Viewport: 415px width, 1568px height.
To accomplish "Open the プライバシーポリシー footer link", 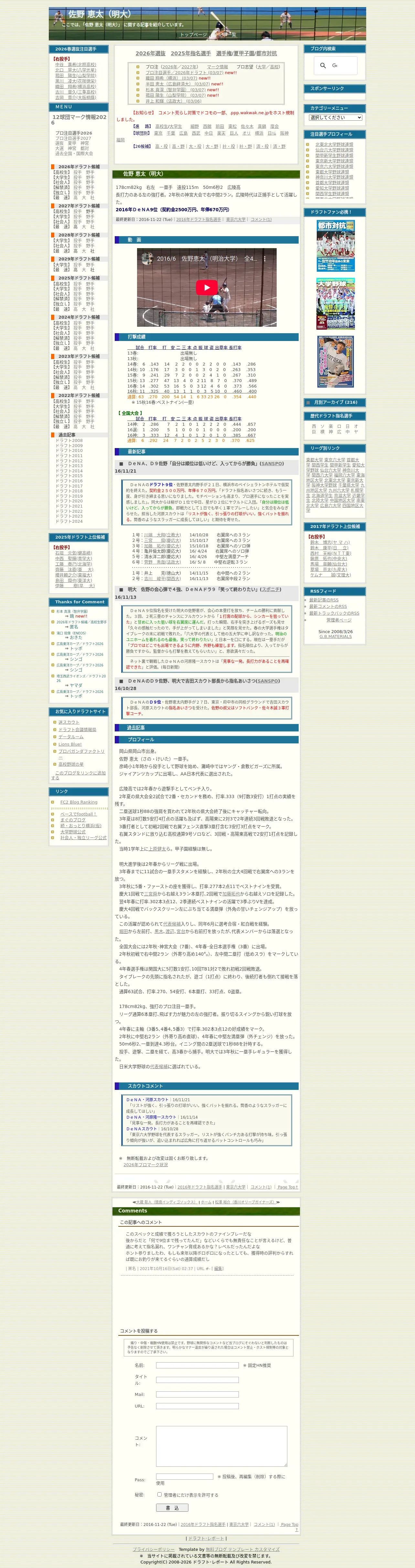I will pos(153,1549).
